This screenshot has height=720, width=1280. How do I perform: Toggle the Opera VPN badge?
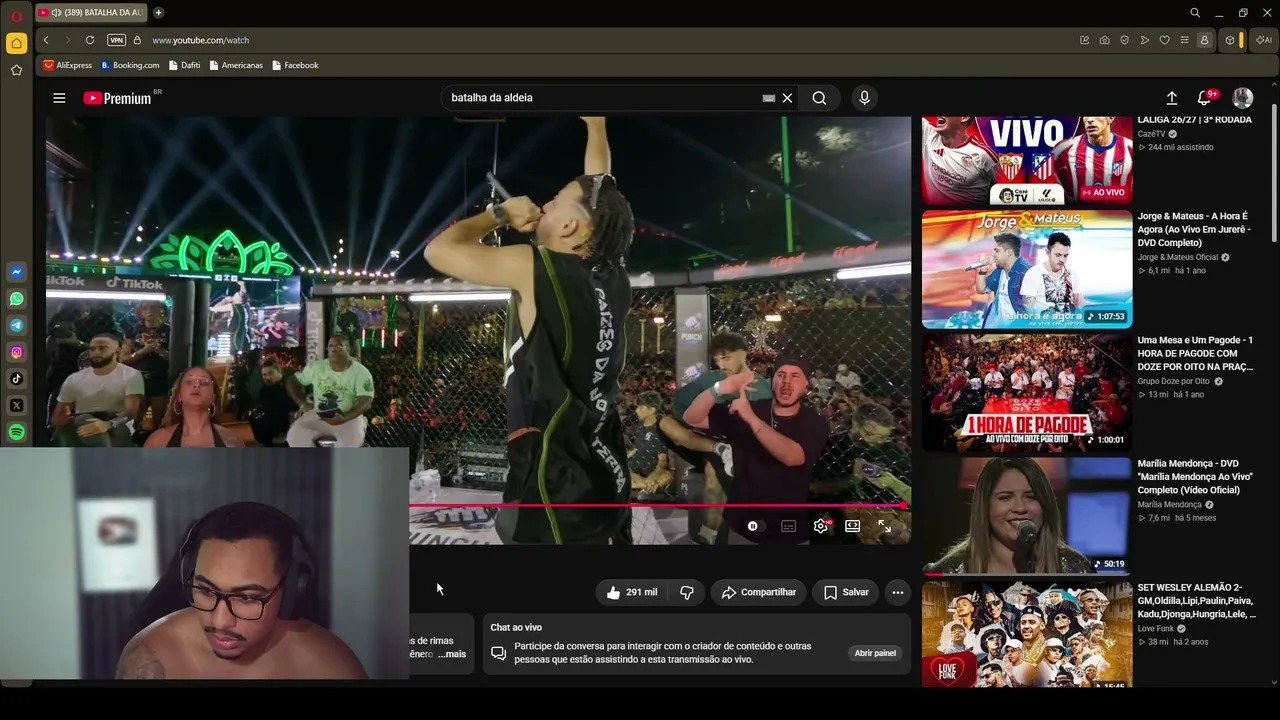(116, 40)
